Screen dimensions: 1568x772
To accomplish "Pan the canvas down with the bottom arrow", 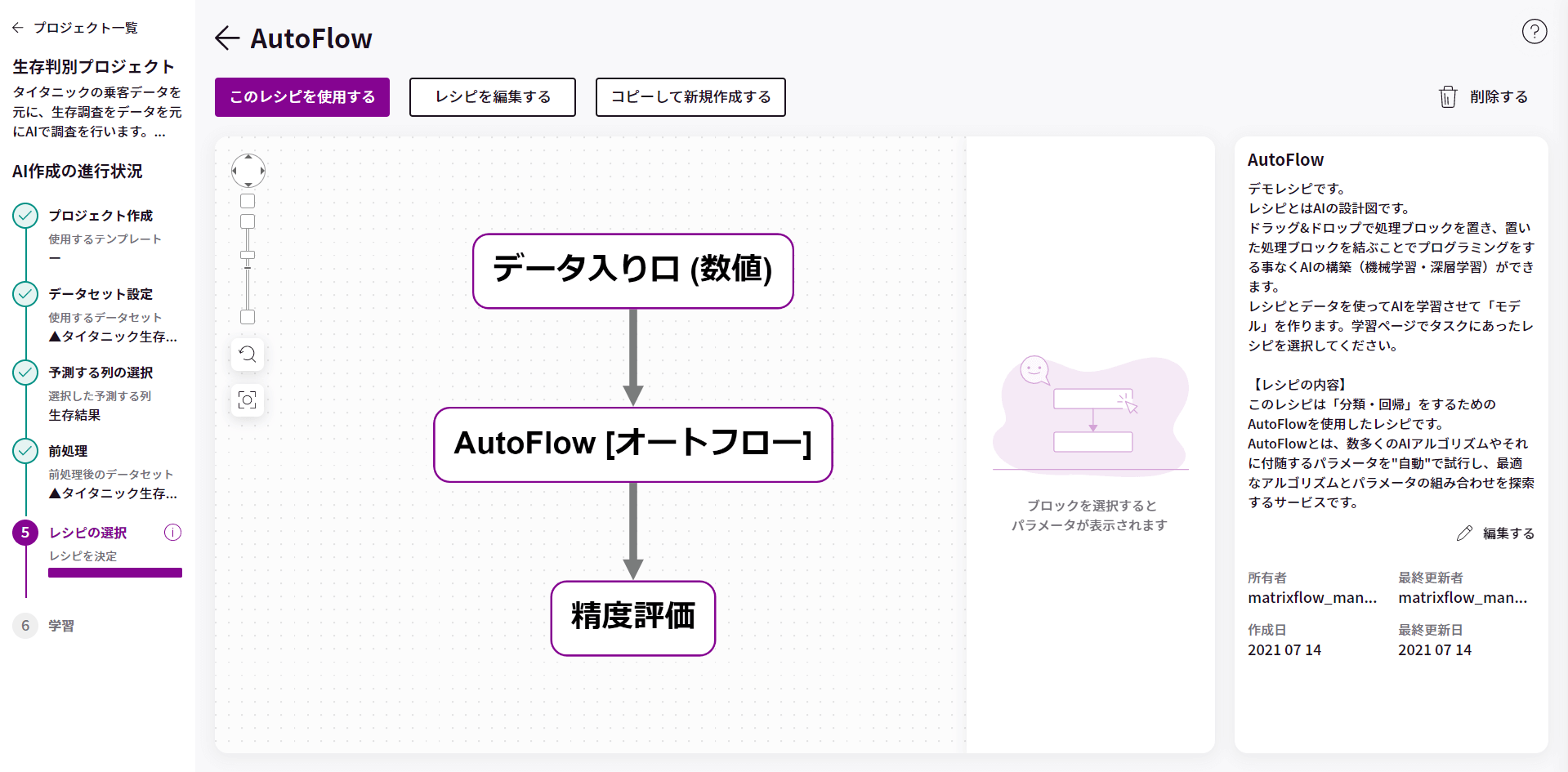I will pyautogui.click(x=248, y=185).
